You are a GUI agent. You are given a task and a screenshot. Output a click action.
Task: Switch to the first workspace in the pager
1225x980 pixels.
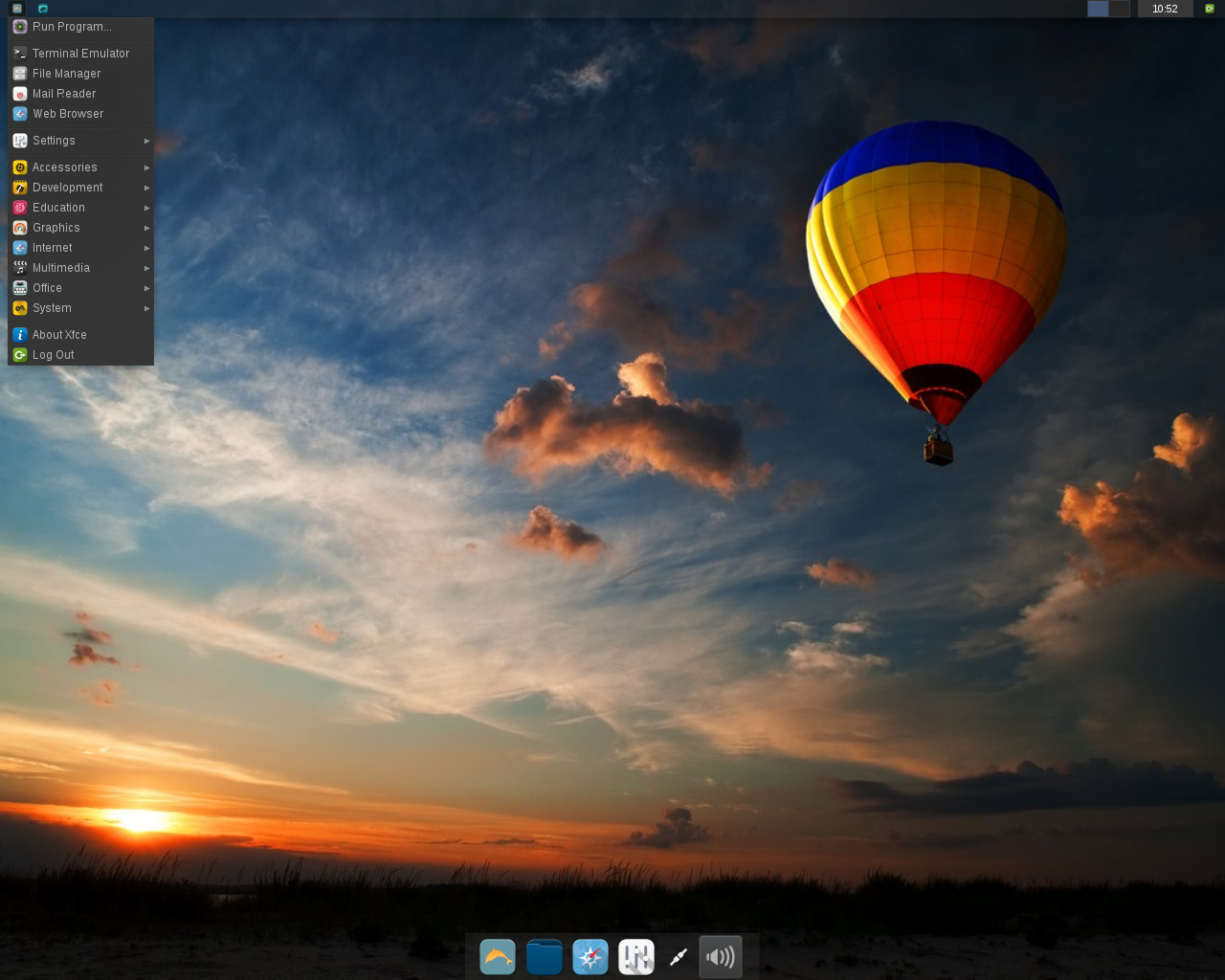(1098, 9)
